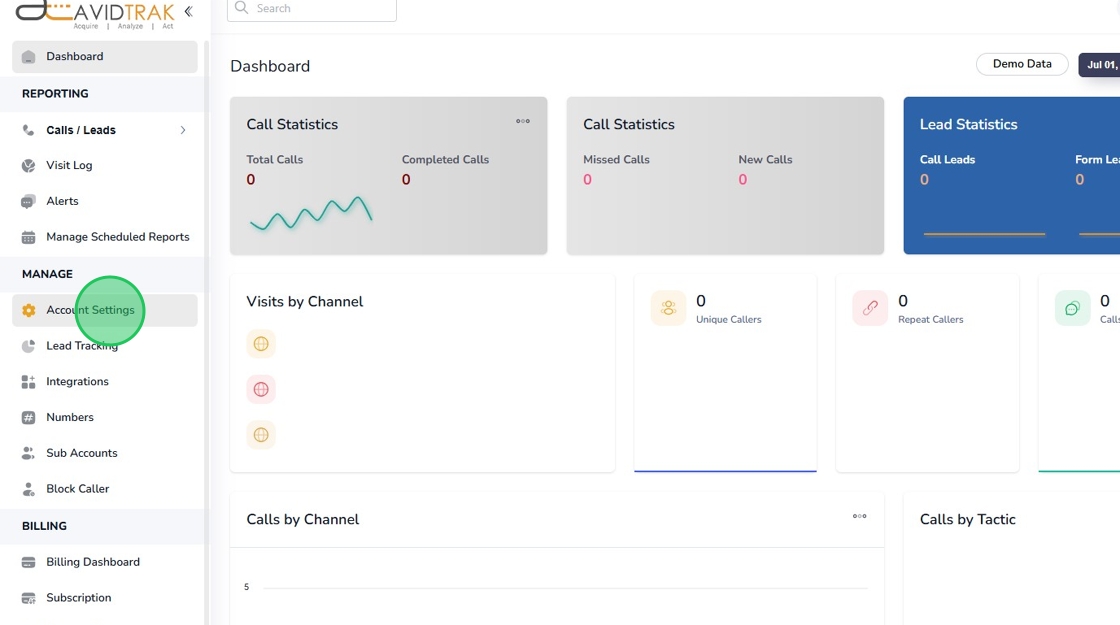Click the Sub Accounts people icon
Screen dimensions: 1120x625
coord(29,453)
